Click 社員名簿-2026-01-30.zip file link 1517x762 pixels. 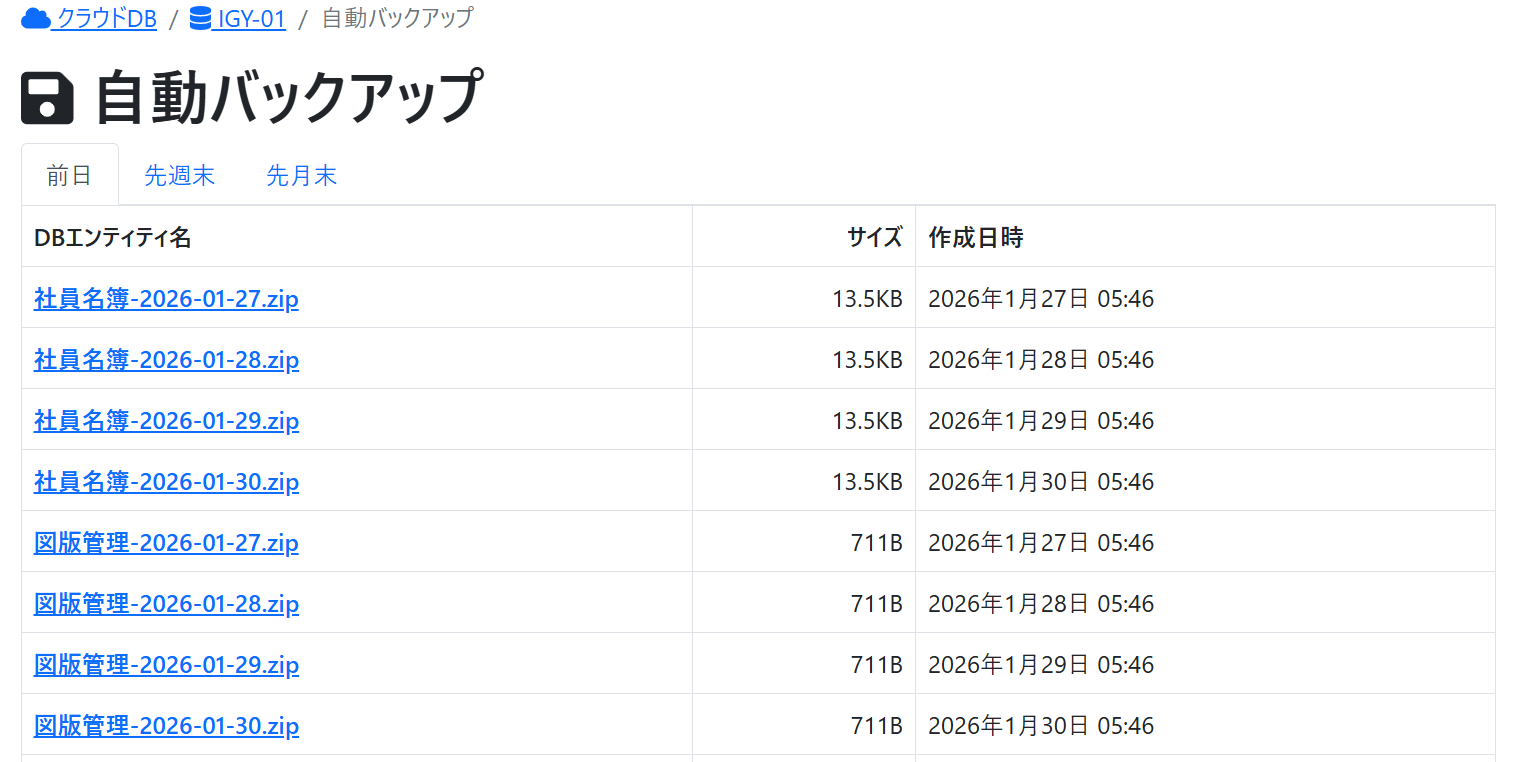tap(166, 481)
